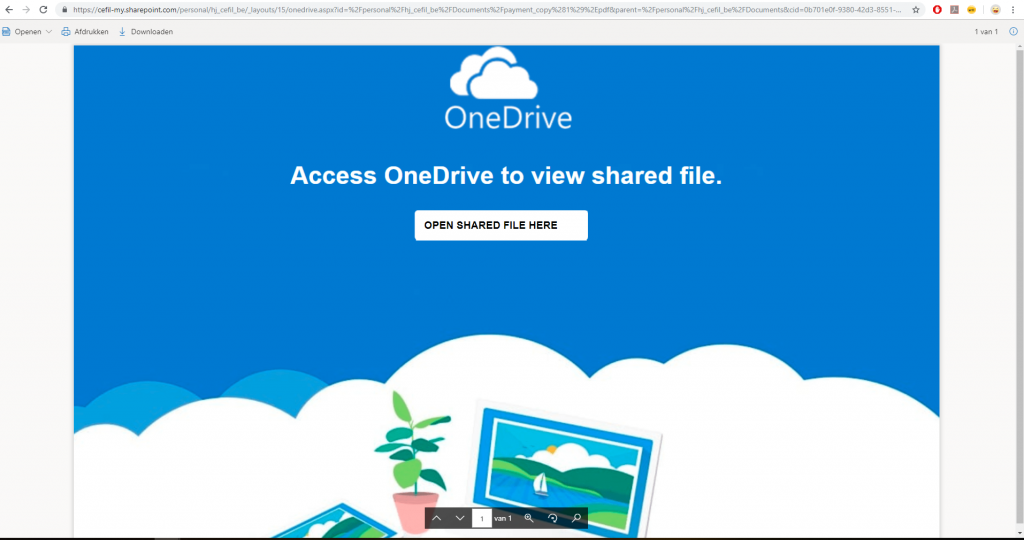Viewport: 1024px width, 540px height.
Task: Click the browser forward arrow
Action: coord(26,10)
